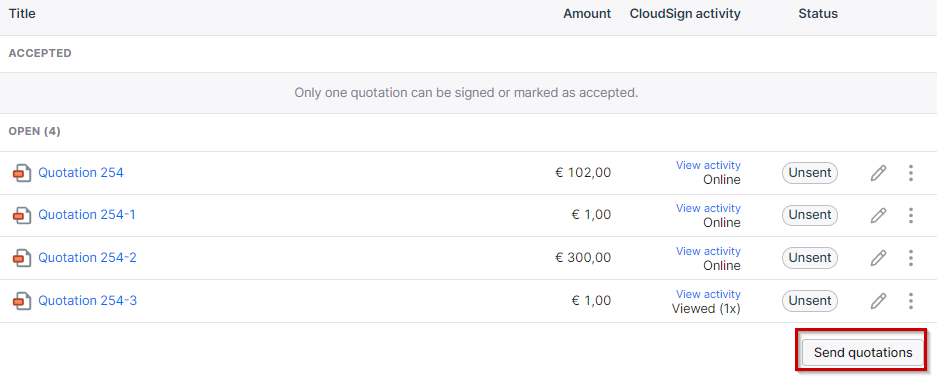This screenshot has width=937, height=379.
Task: Click the document icon beside Quotation 254
Action: point(22,173)
